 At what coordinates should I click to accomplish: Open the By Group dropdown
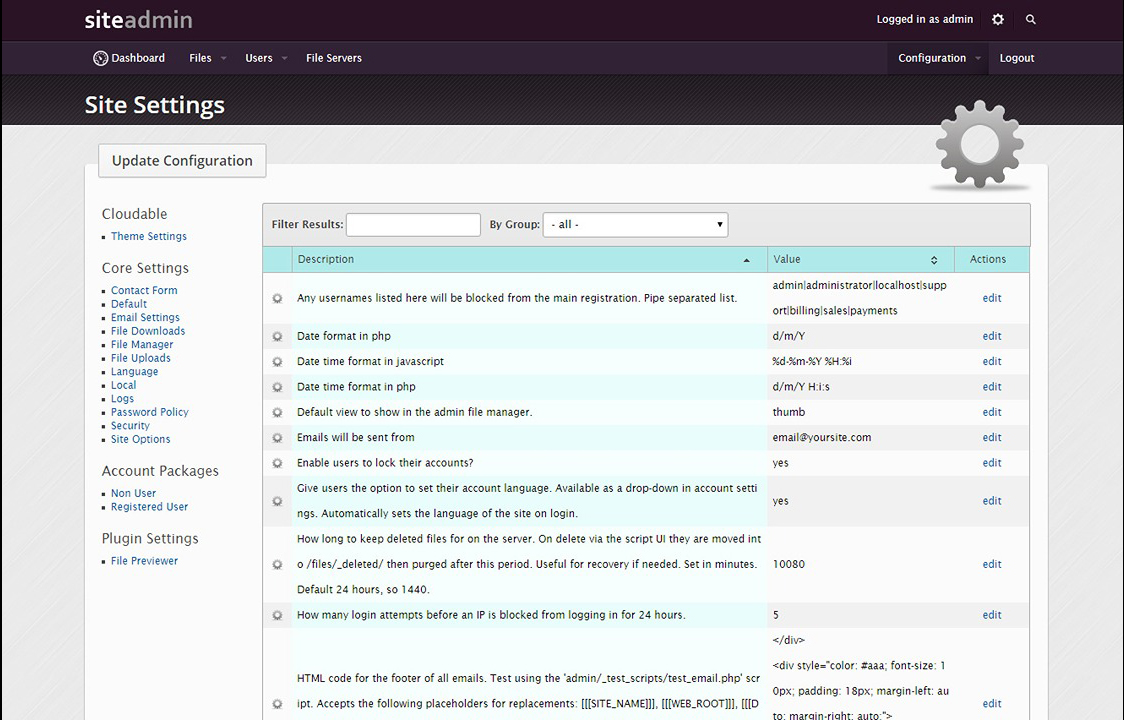tap(635, 225)
